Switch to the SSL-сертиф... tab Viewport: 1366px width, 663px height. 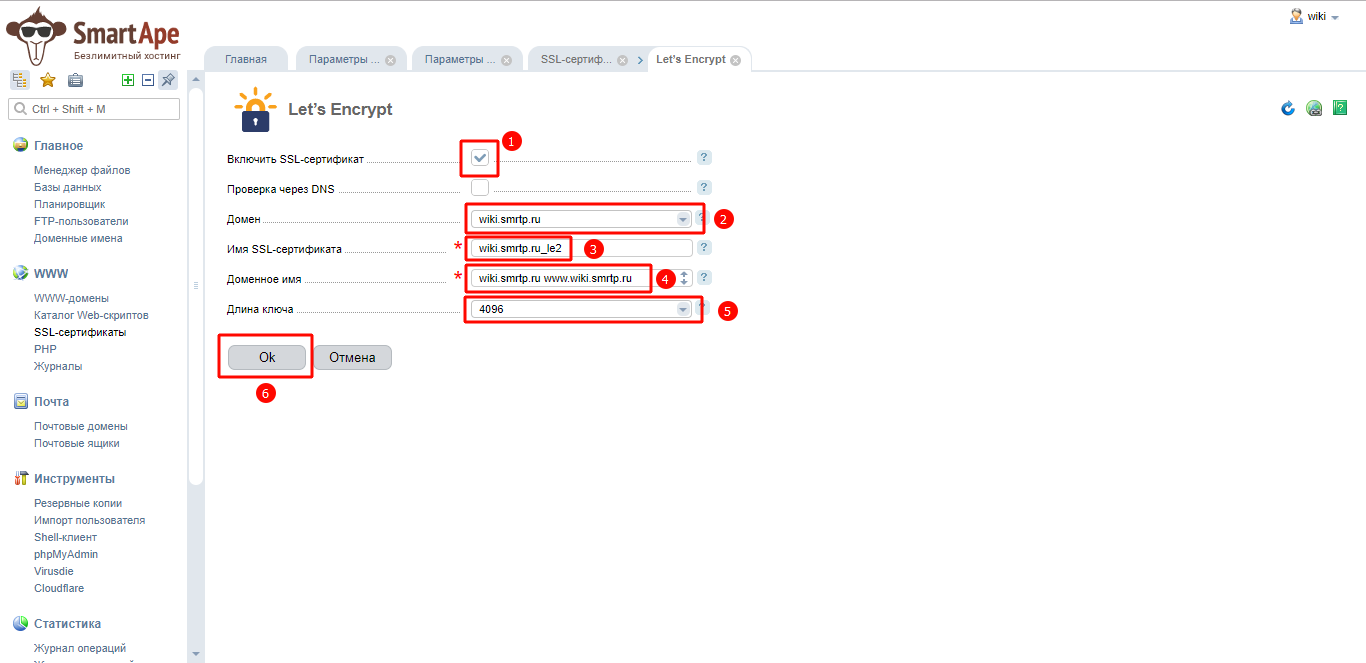coord(576,59)
